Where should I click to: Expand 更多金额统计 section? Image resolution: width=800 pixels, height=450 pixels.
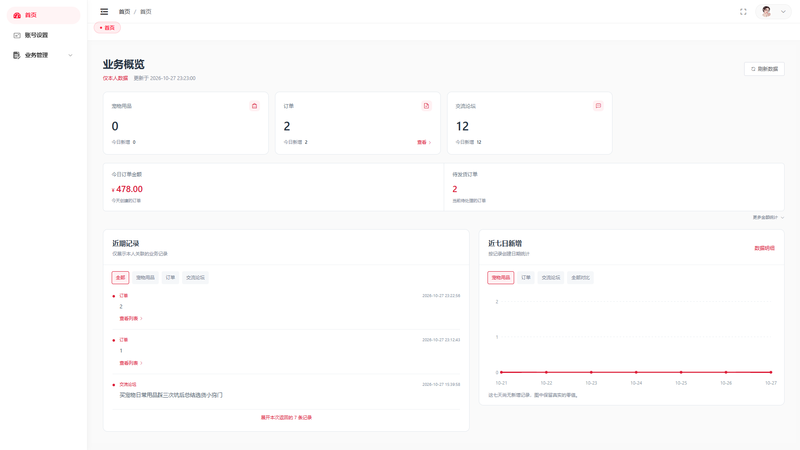point(768,217)
